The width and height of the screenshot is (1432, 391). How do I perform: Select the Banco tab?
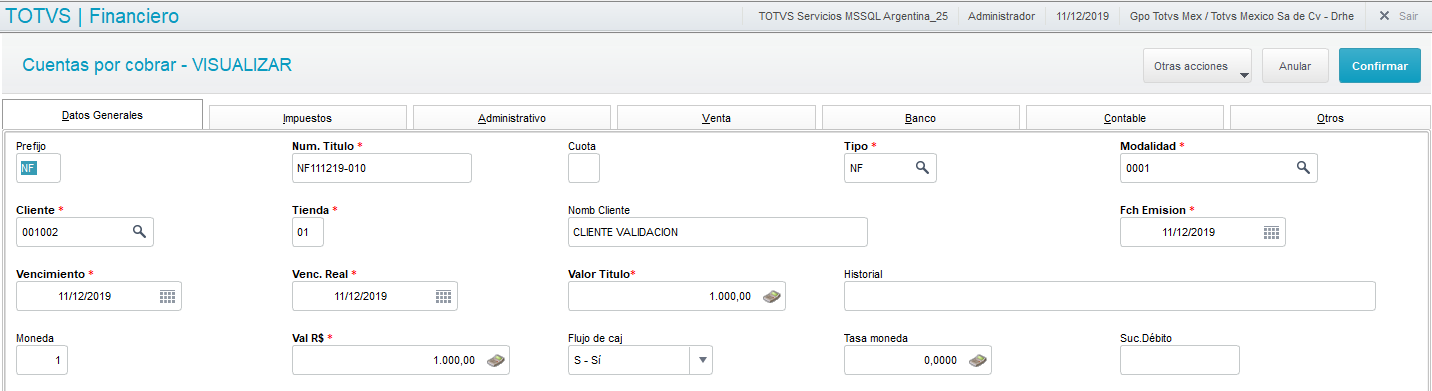click(x=920, y=118)
